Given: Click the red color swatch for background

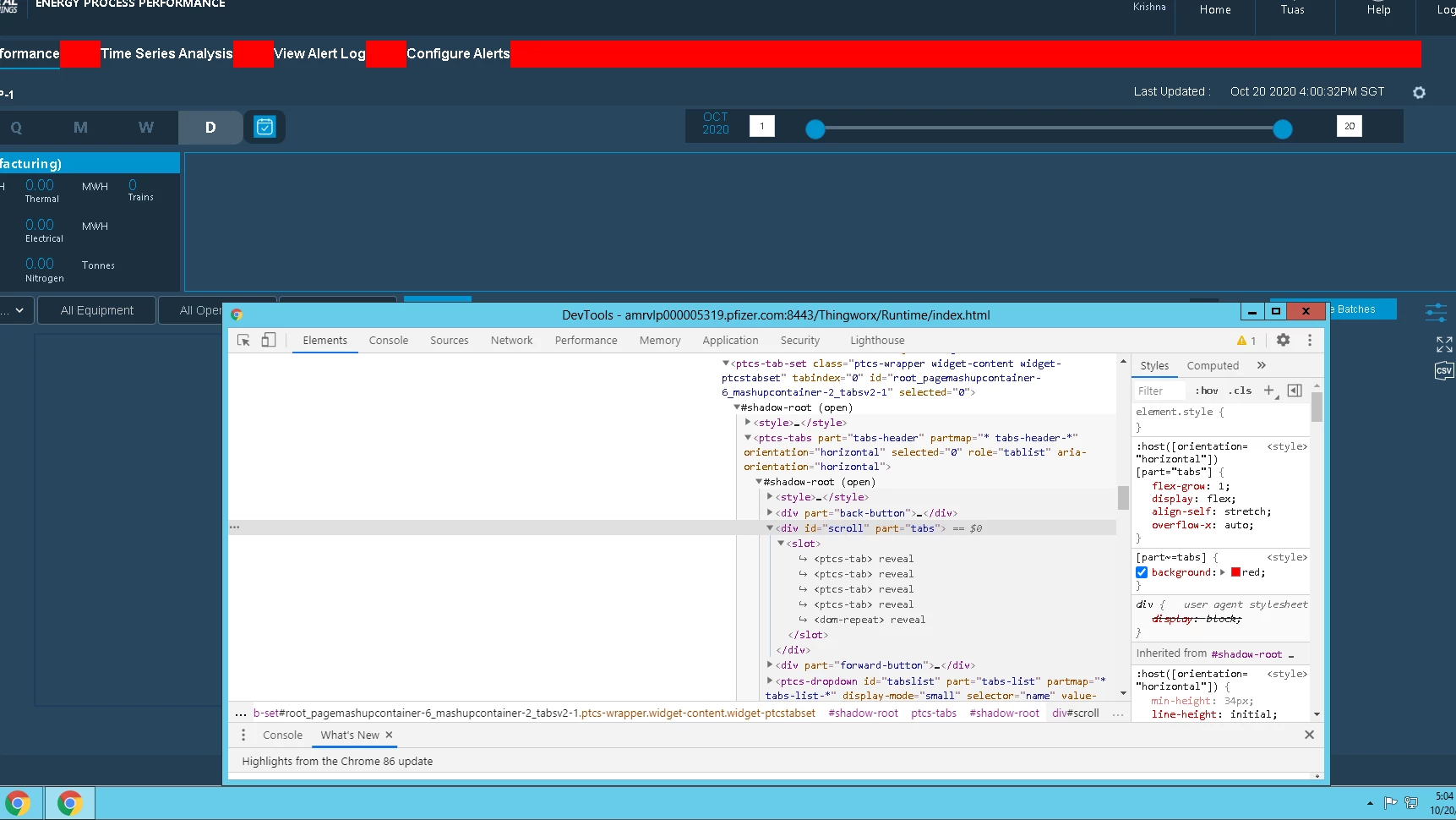Looking at the screenshot, I should tap(1235, 572).
